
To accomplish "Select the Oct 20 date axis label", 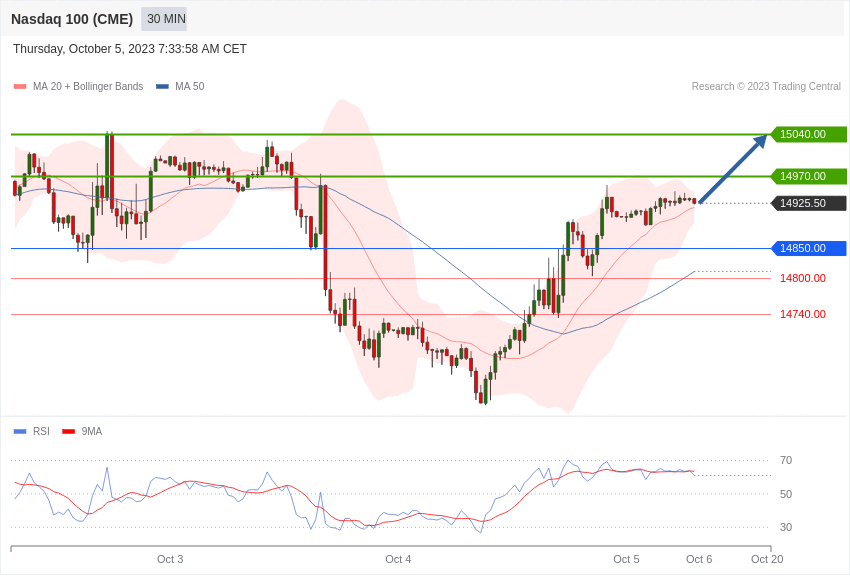I will (767, 559).
